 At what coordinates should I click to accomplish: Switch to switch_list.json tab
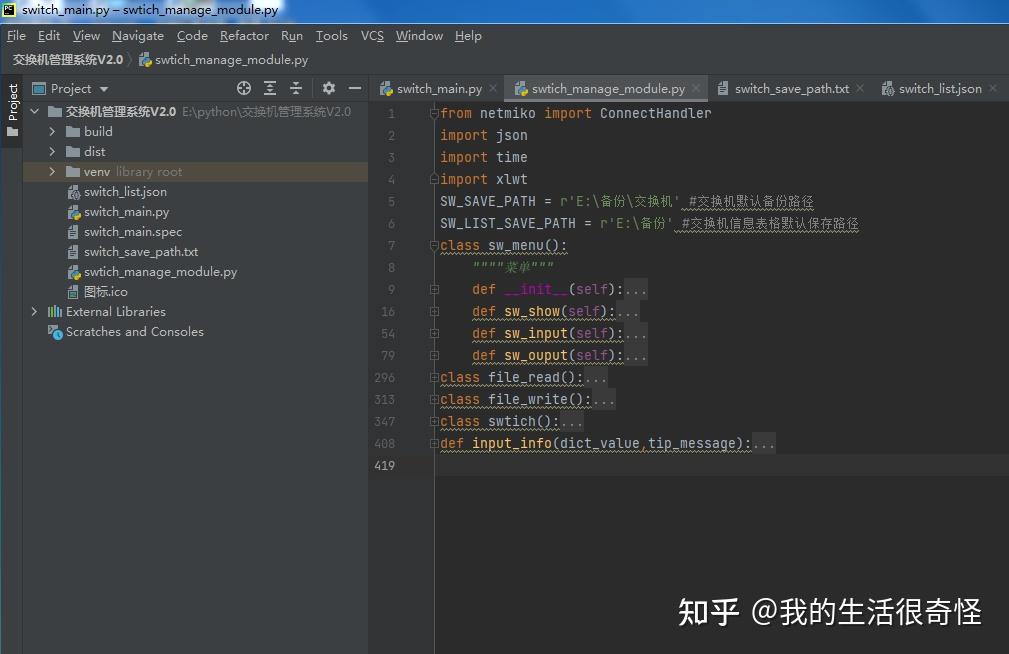point(932,89)
